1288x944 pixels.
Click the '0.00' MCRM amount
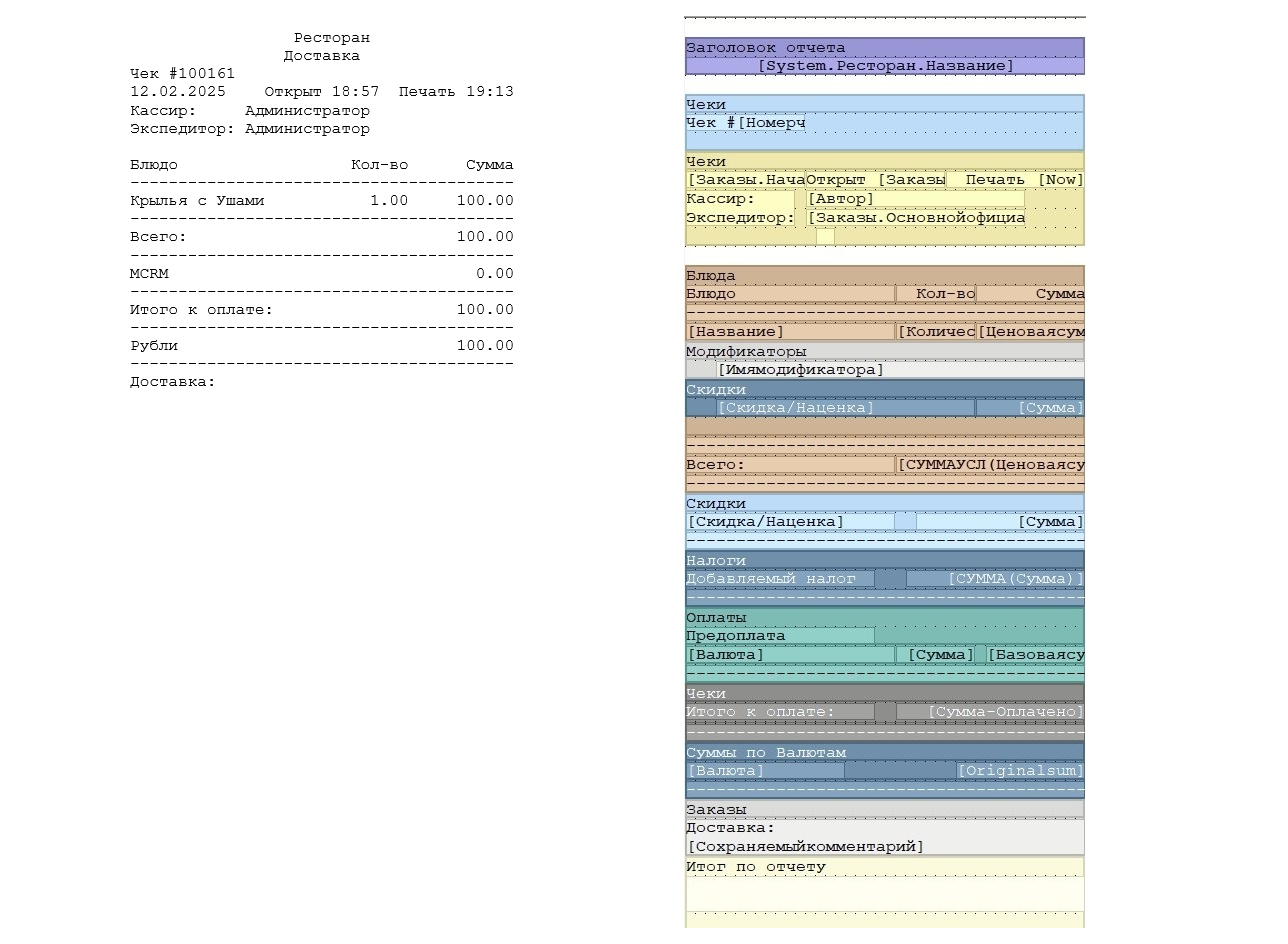495,274
